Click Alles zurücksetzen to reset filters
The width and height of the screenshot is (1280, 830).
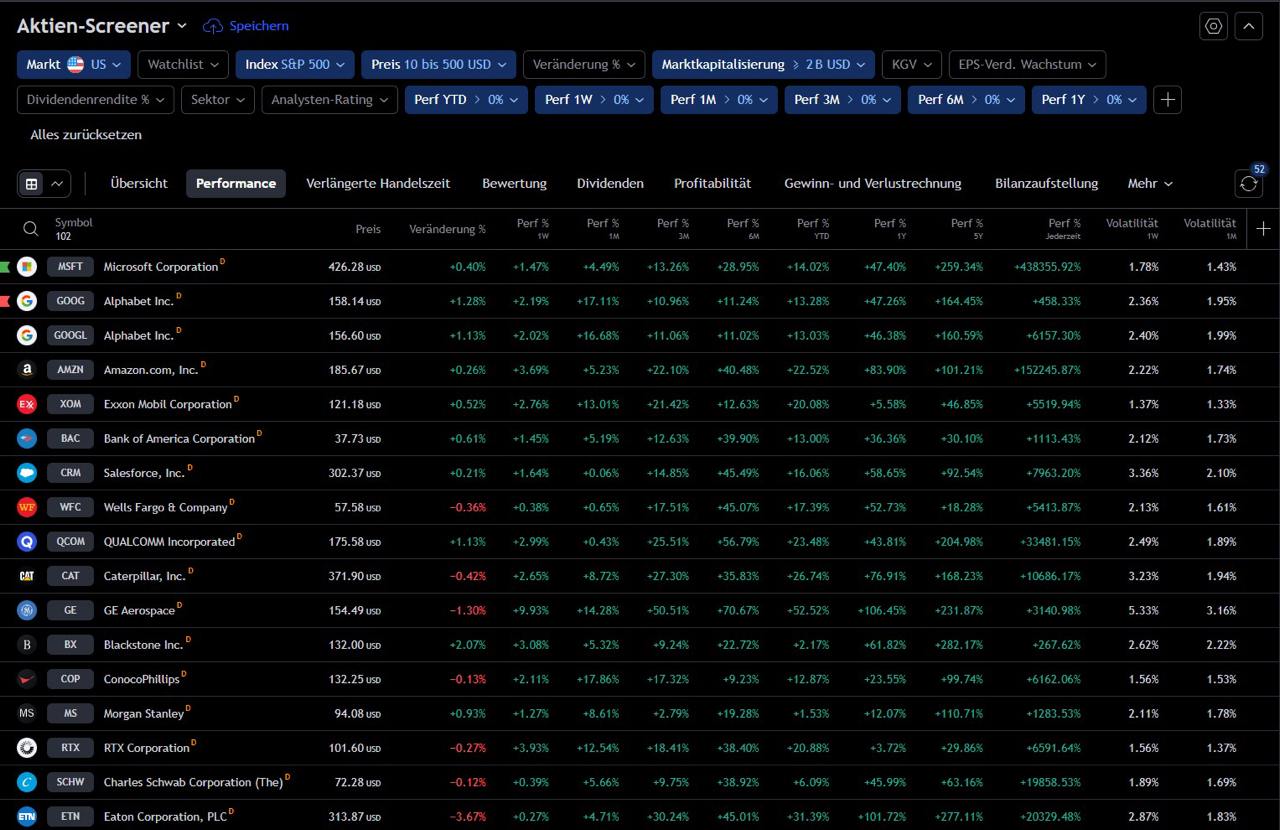[x=86, y=135]
